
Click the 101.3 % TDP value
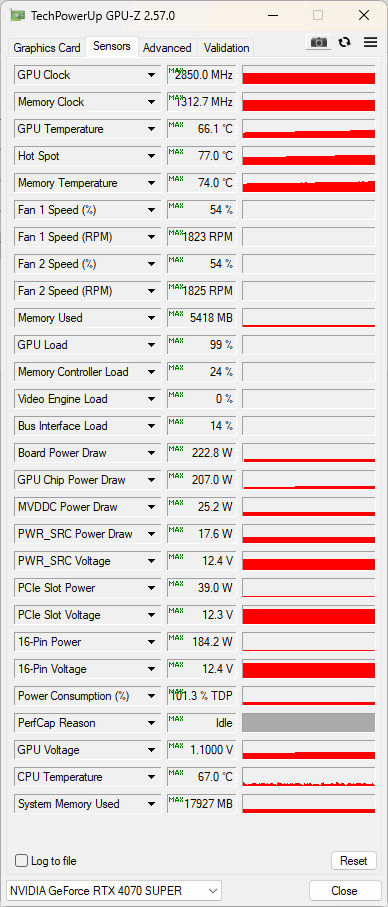(x=201, y=696)
